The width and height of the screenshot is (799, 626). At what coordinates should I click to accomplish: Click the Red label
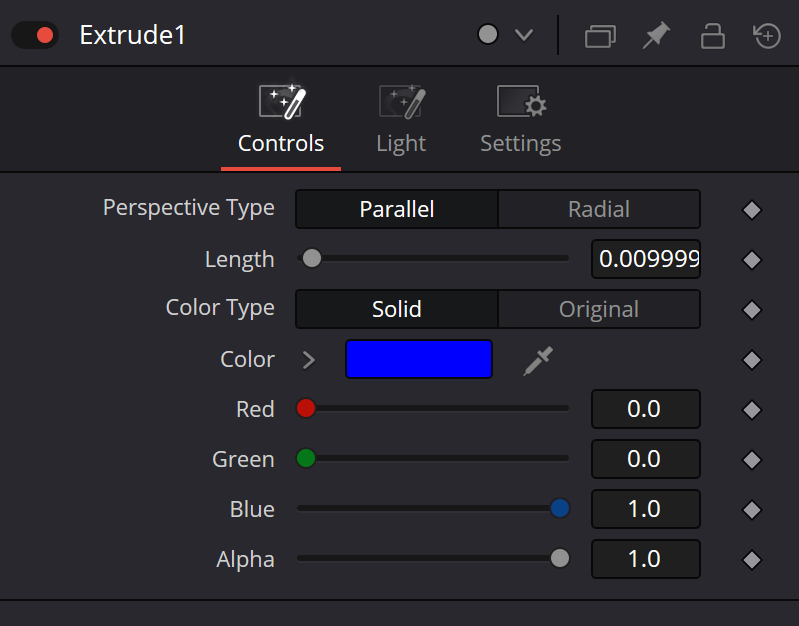click(x=255, y=409)
